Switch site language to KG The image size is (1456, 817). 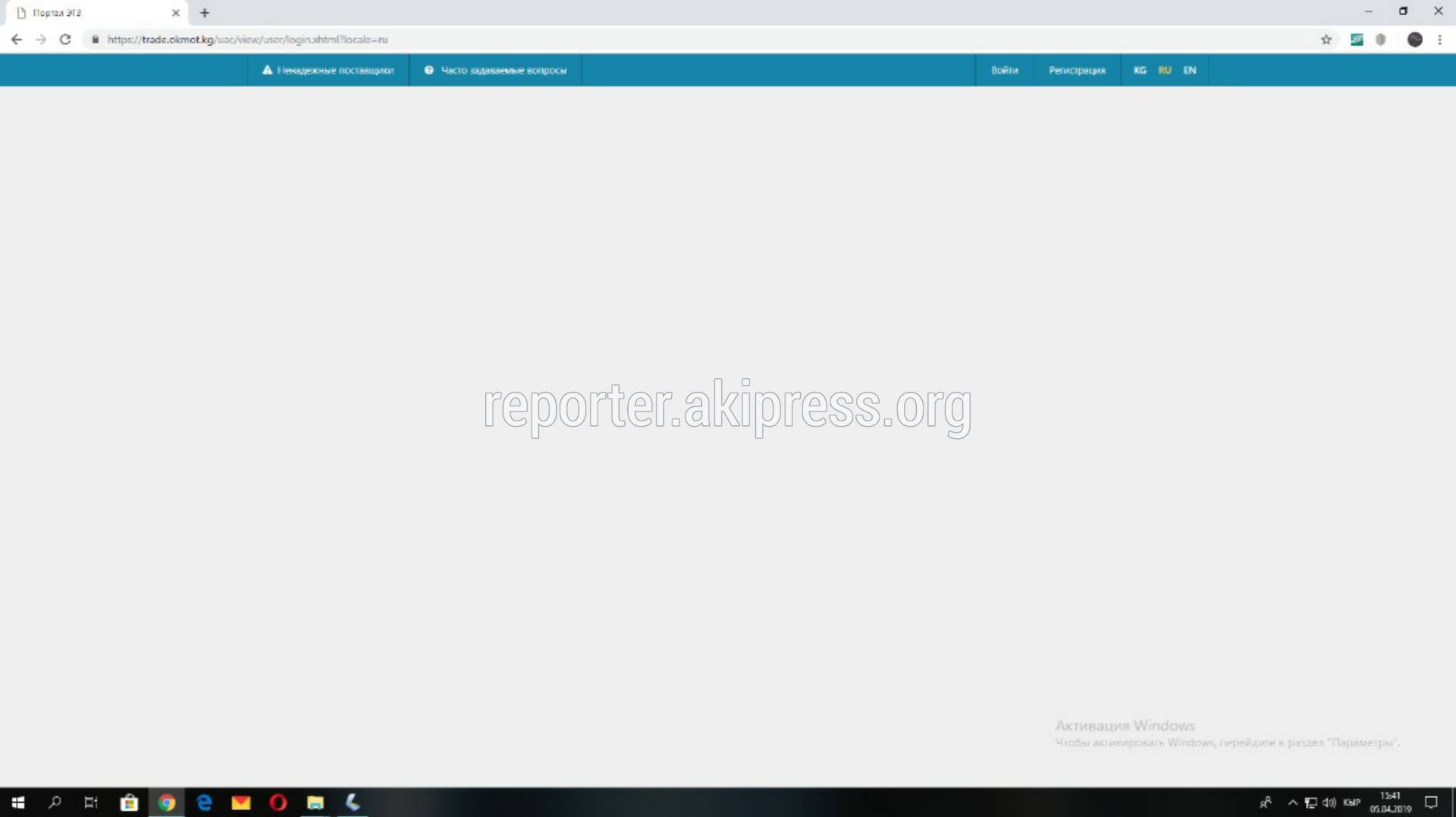[1139, 70]
